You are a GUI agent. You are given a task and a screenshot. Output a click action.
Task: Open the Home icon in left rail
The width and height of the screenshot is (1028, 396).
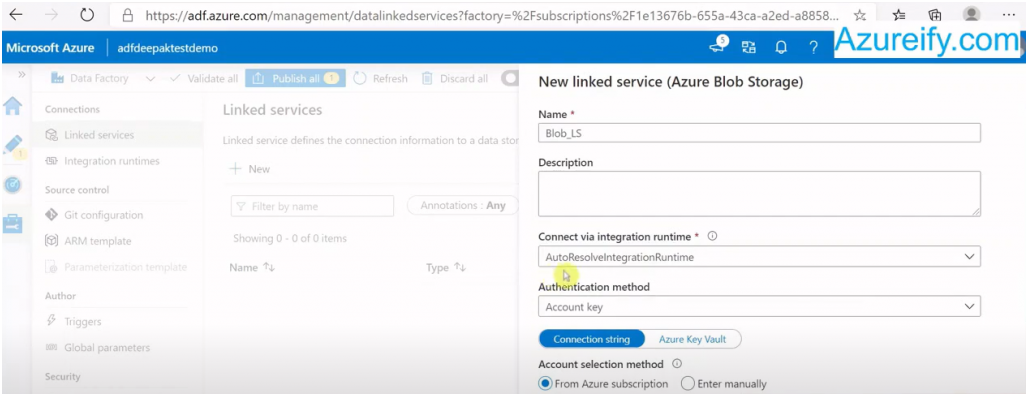click(x=13, y=105)
